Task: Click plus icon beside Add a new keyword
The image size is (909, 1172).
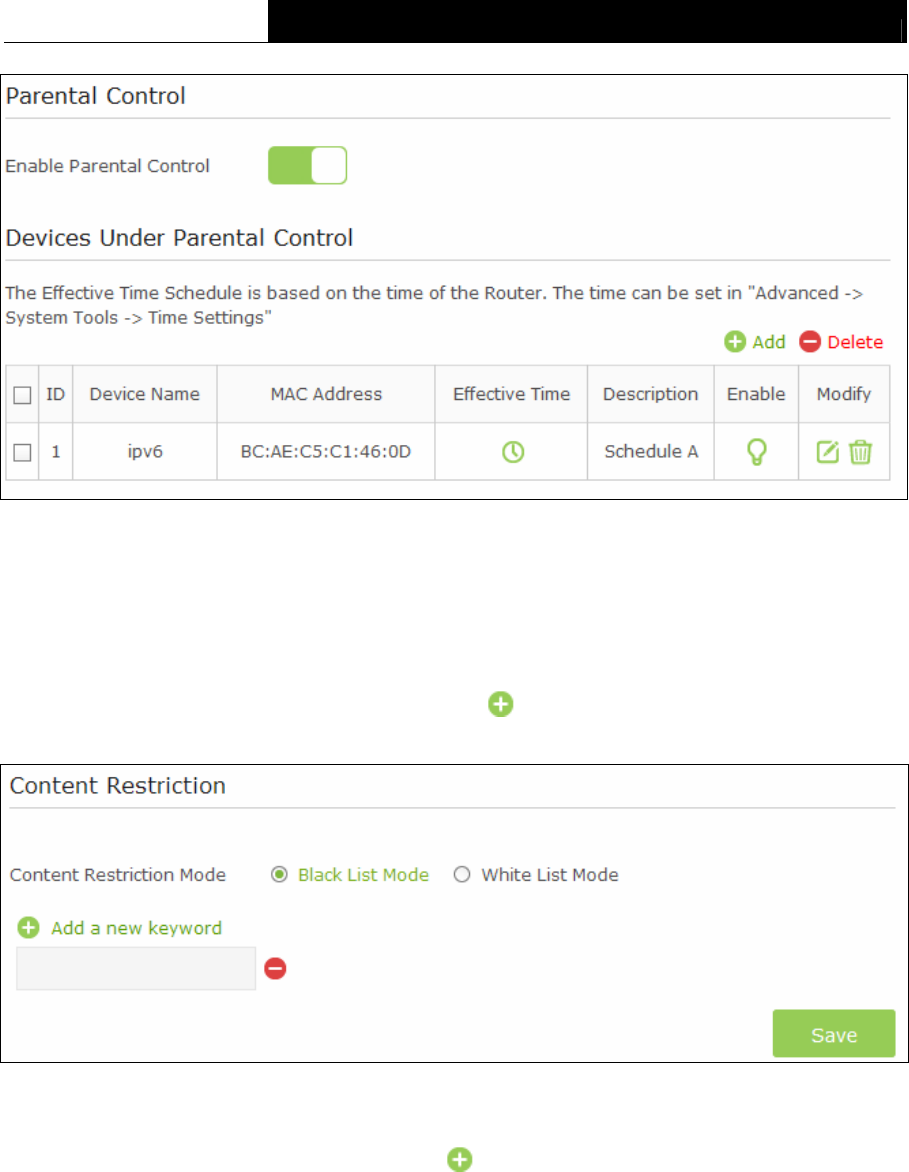Action: [28, 928]
